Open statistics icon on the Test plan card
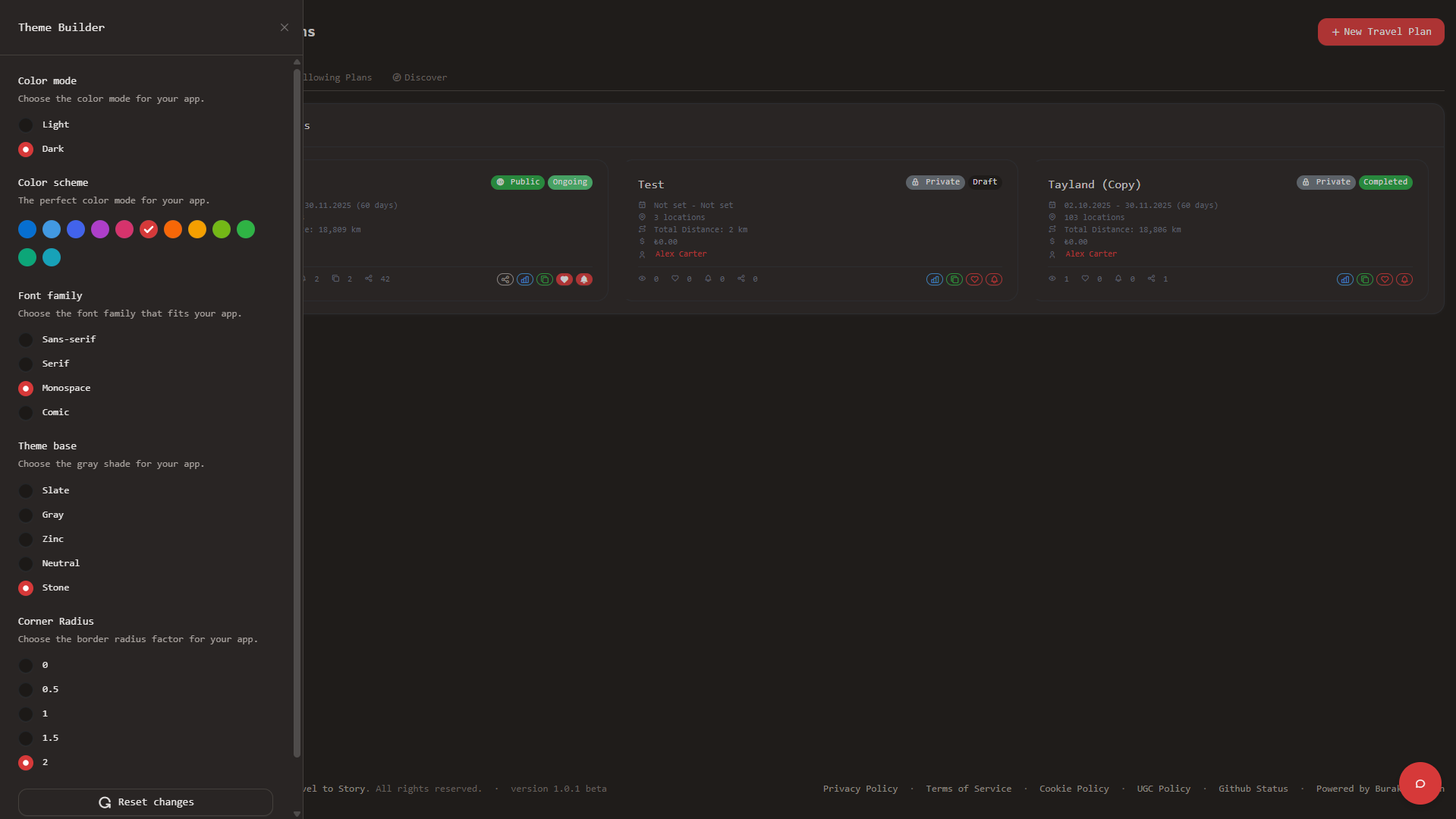 coord(935,279)
